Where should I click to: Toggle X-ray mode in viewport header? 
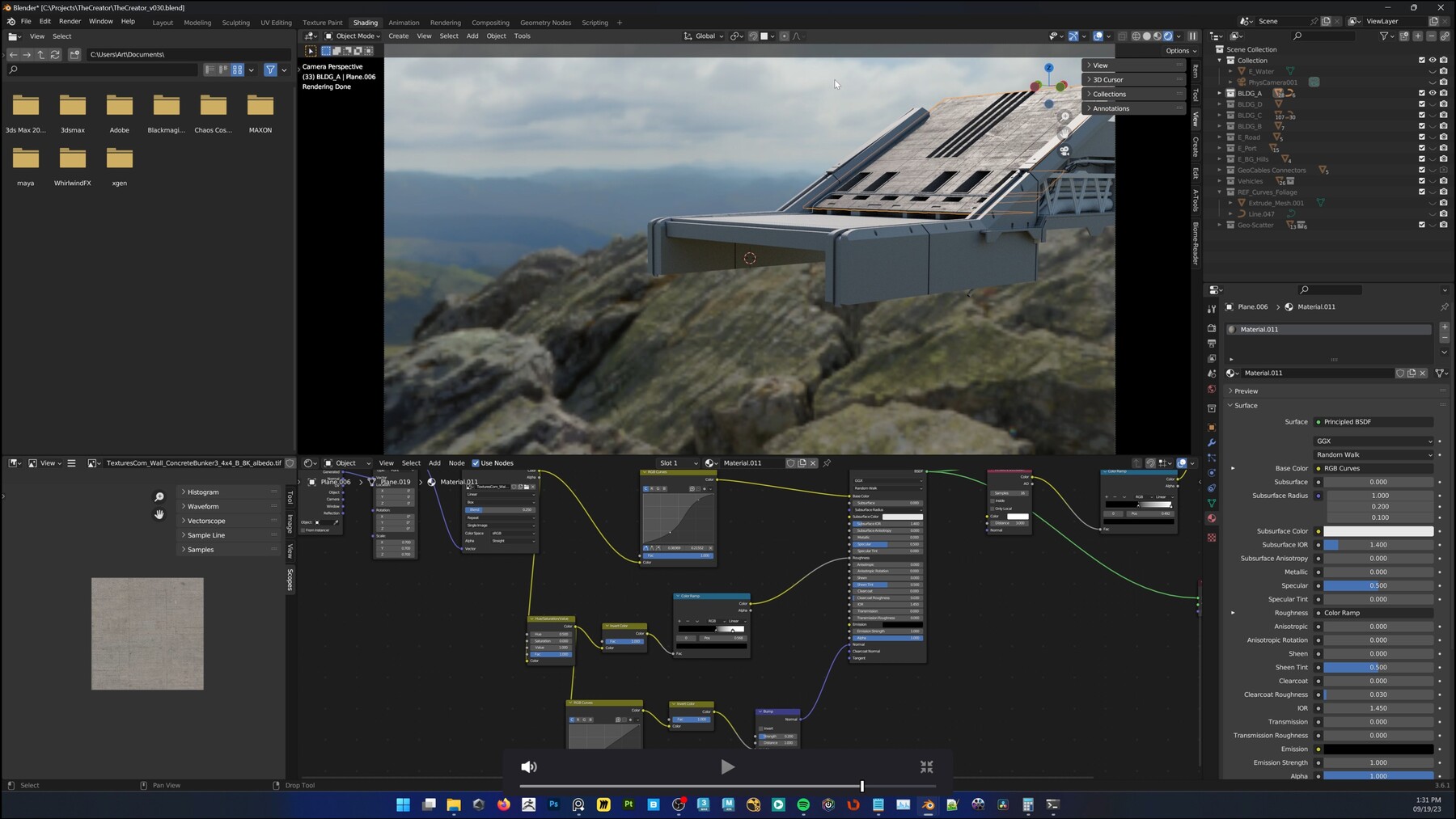tap(1122, 36)
